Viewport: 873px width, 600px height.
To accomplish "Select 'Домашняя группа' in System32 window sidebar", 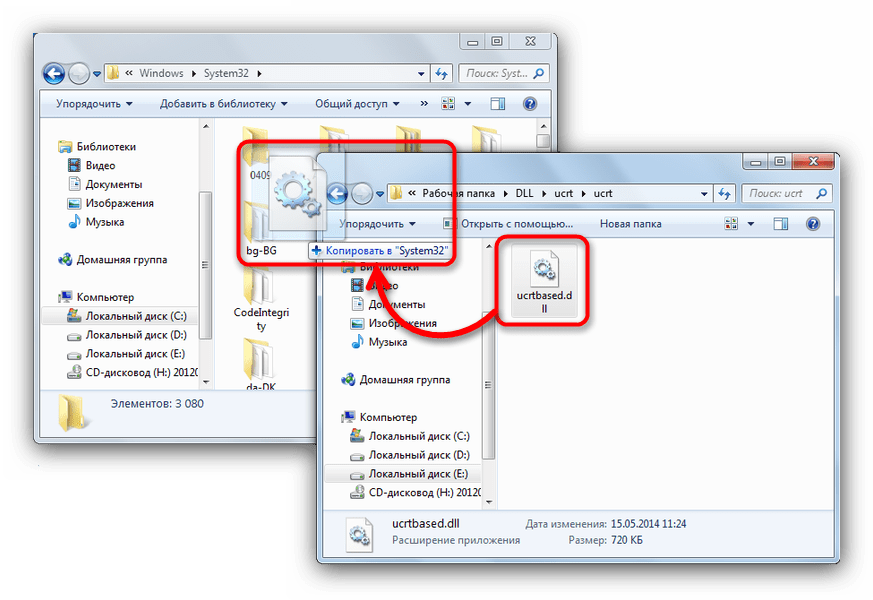I will click(113, 260).
